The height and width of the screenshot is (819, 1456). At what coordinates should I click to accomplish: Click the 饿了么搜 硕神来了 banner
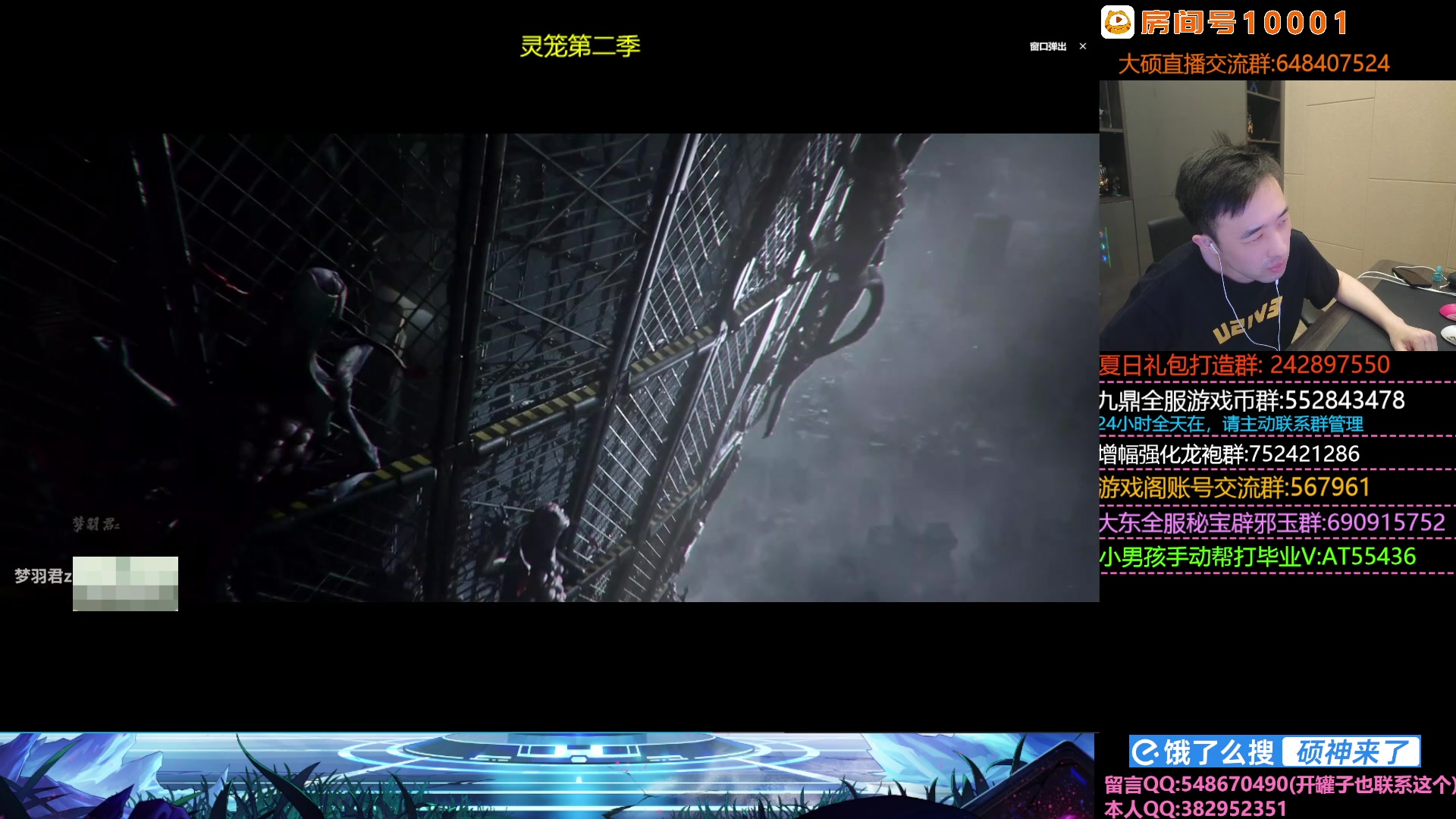(x=1275, y=752)
